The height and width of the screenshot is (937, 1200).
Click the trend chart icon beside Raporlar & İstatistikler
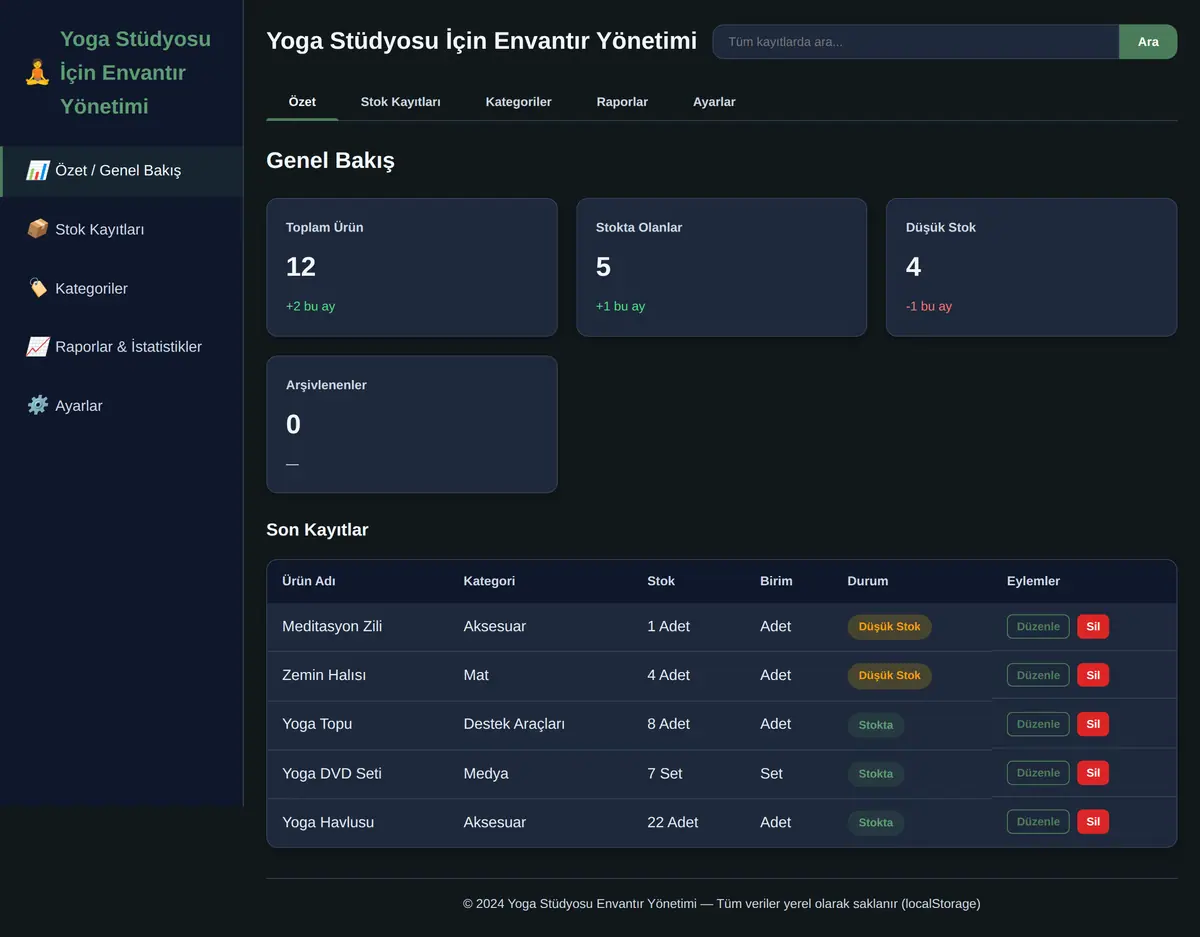(x=38, y=347)
